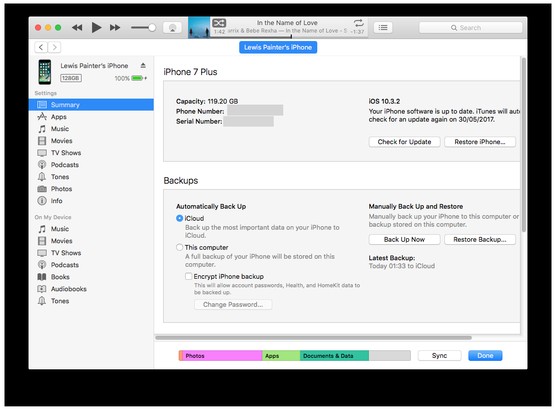Viewport: 555px width, 409px height.
Task: Click the Audiobooks icon under On My Device
Action: (x=42, y=289)
